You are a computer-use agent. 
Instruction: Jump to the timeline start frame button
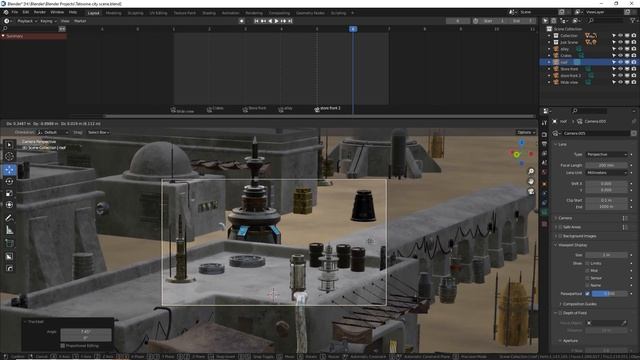[x=256, y=21]
